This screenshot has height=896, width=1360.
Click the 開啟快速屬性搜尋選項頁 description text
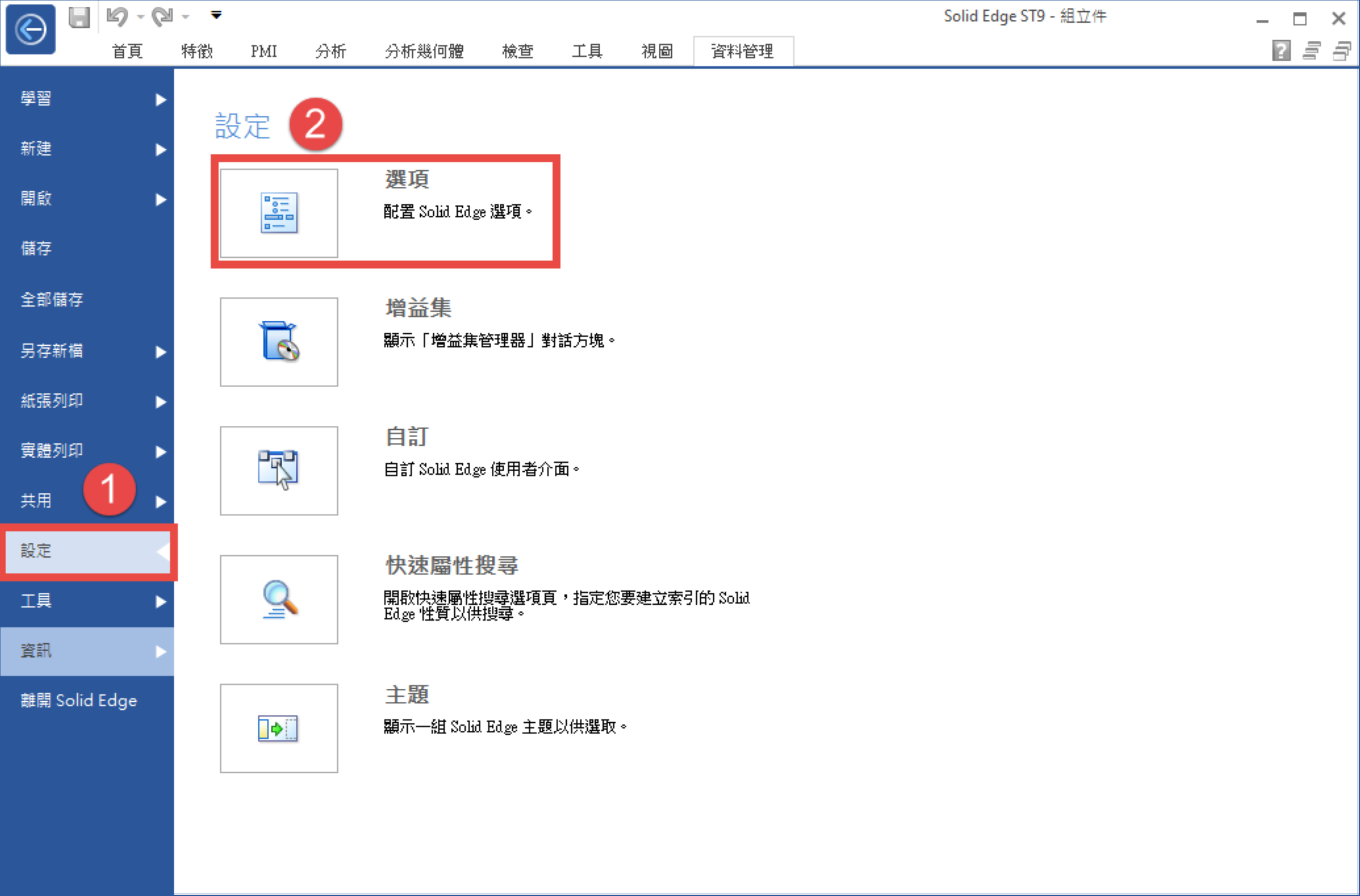coord(567,606)
